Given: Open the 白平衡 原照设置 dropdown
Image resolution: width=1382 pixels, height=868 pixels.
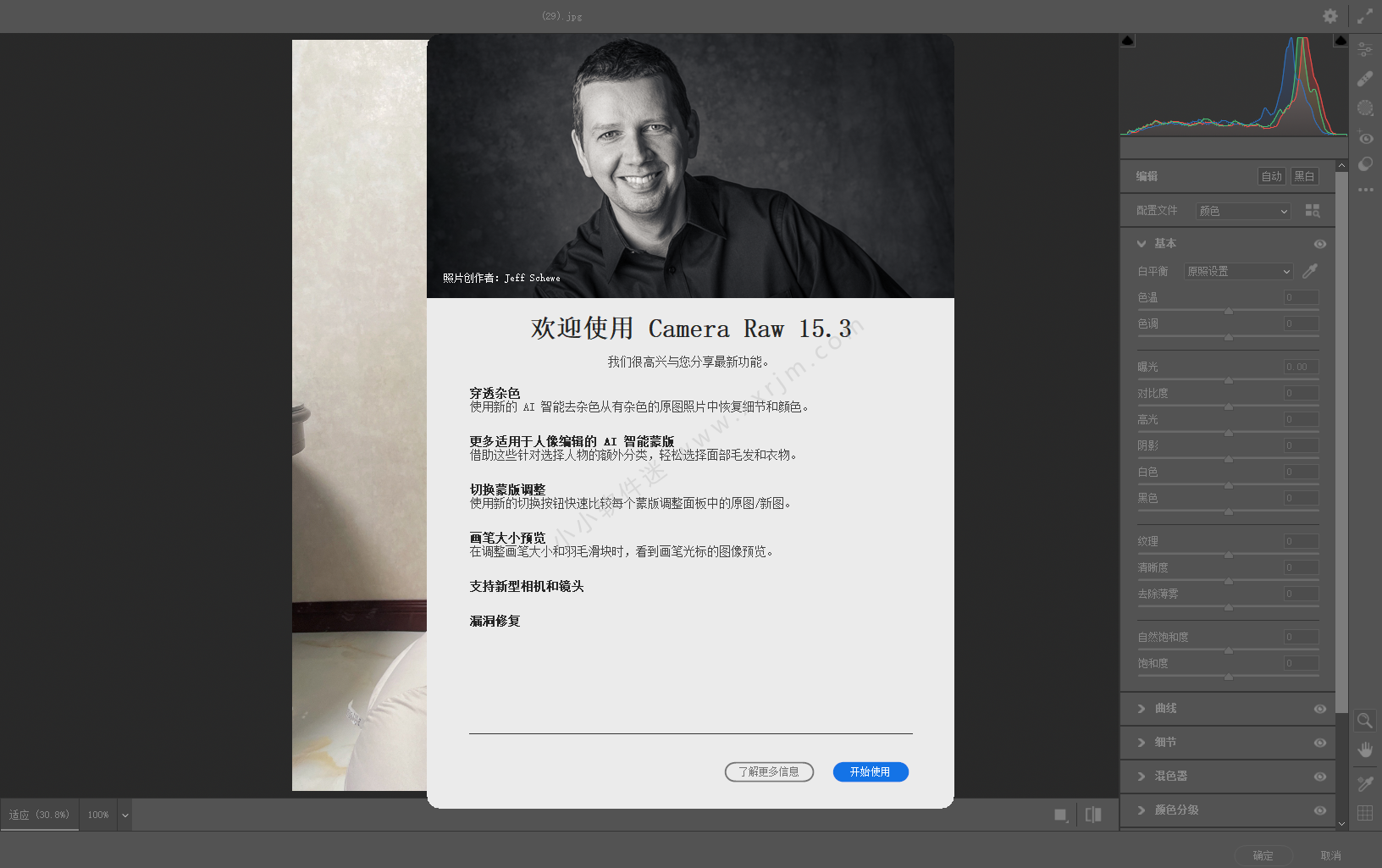Looking at the screenshot, I should tap(1238, 271).
